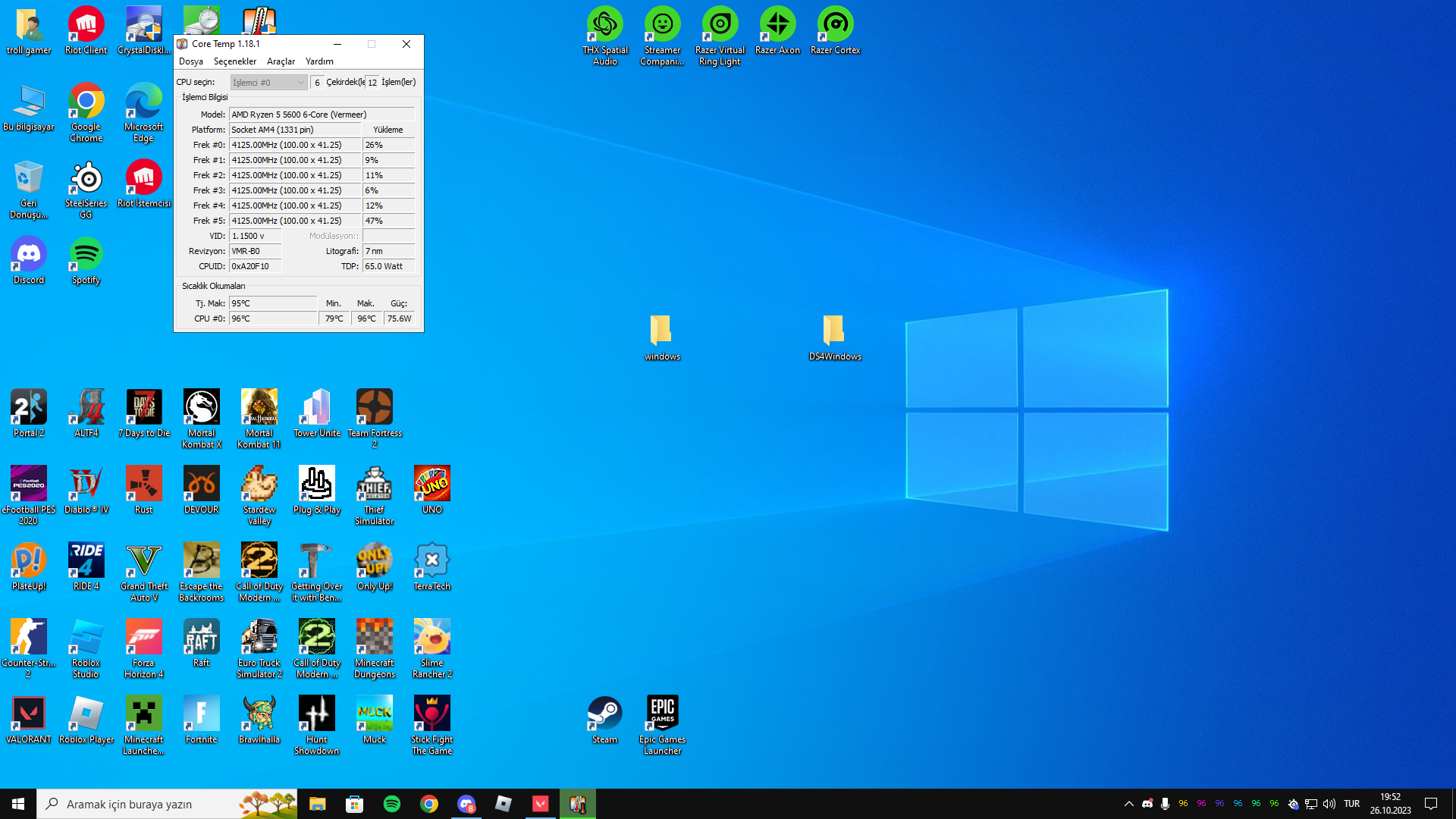Select the VALORANT desktop shortcut

point(29,720)
